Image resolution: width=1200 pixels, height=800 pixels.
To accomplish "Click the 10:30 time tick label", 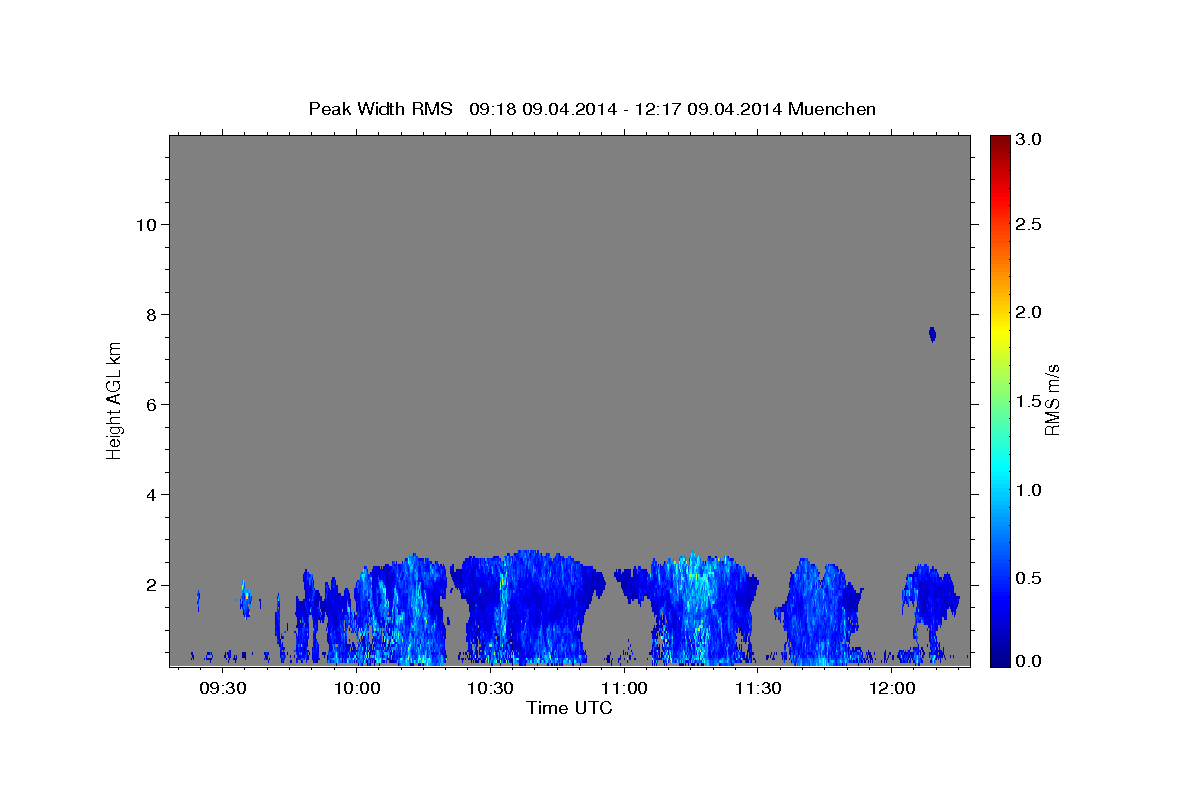I will 491,689.
